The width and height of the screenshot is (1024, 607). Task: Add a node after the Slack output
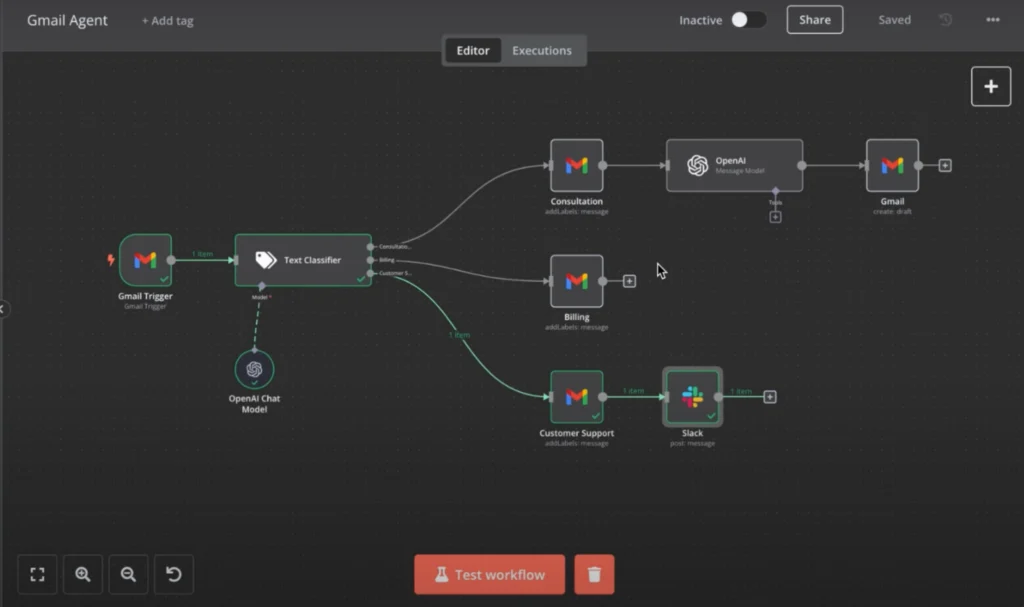click(x=770, y=397)
